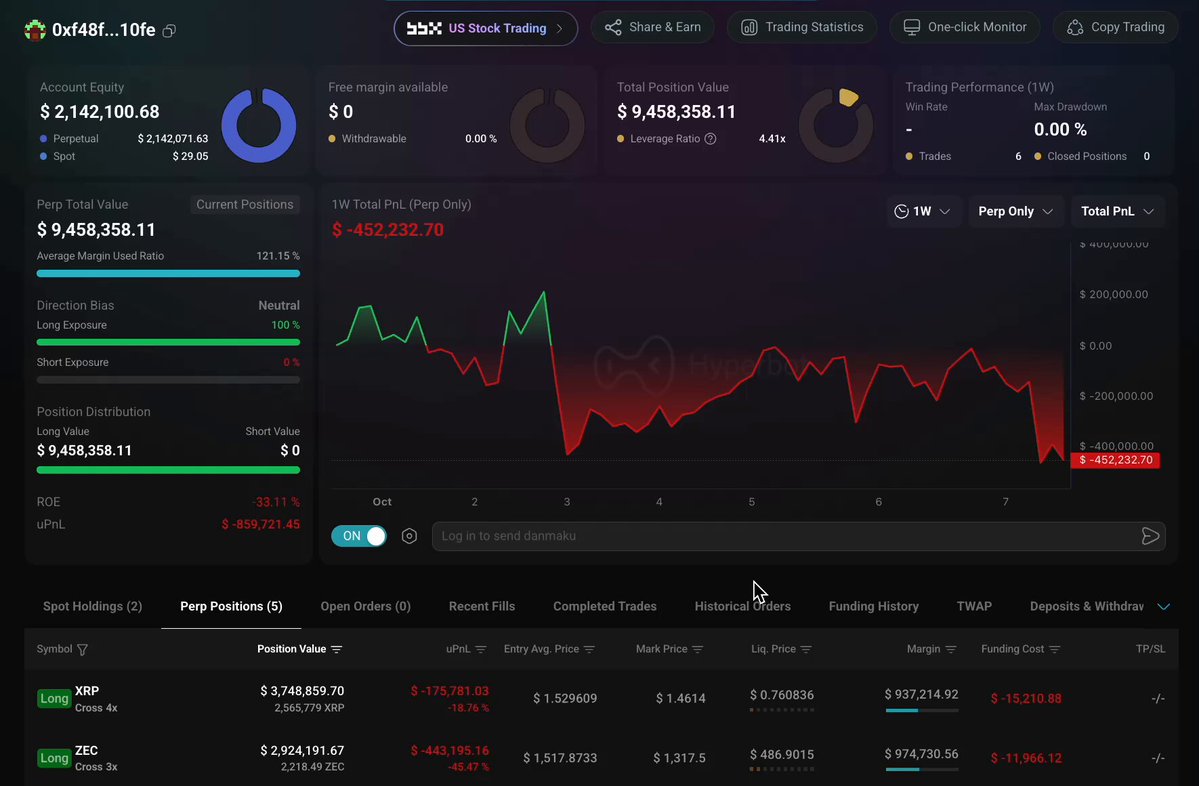The width and height of the screenshot is (1199, 786).
Task: Open the Completed Trades tab
Action: (605, 606)
